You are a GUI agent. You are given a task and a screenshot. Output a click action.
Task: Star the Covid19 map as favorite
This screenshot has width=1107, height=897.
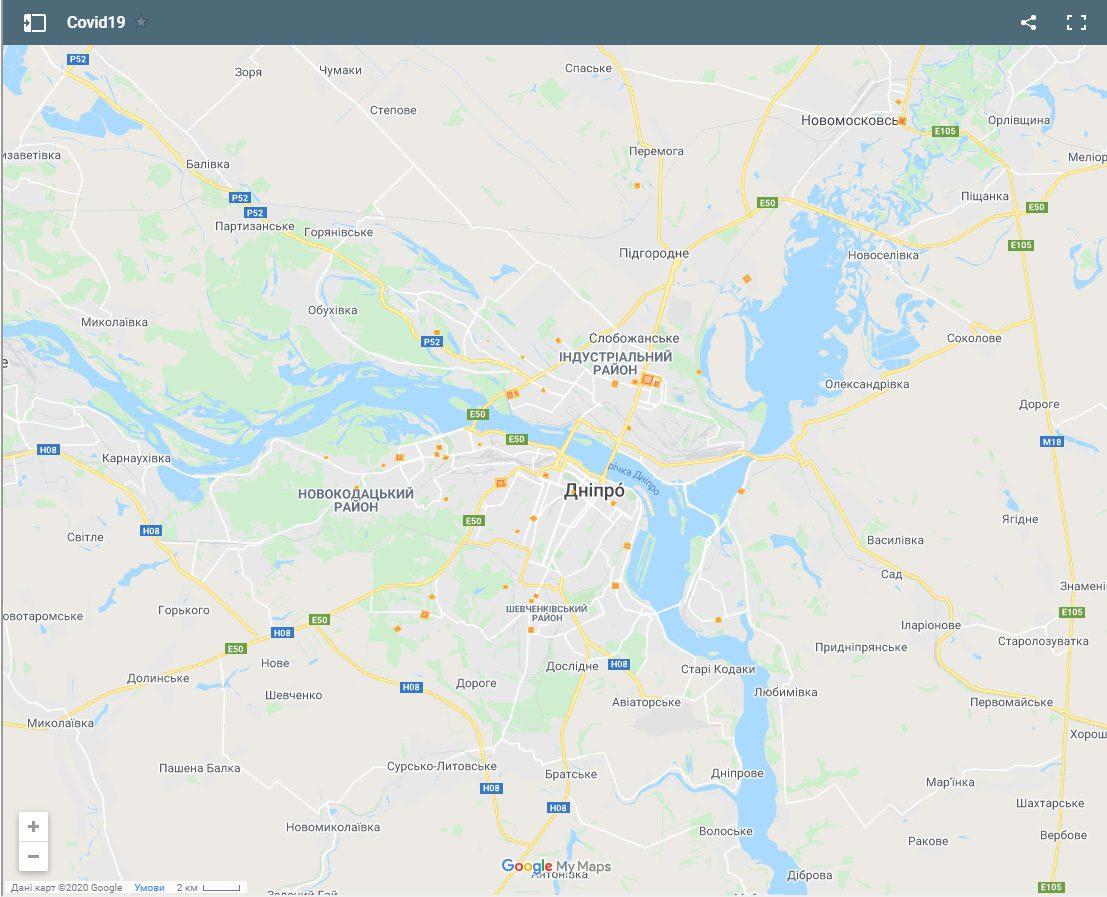point(141,22)
